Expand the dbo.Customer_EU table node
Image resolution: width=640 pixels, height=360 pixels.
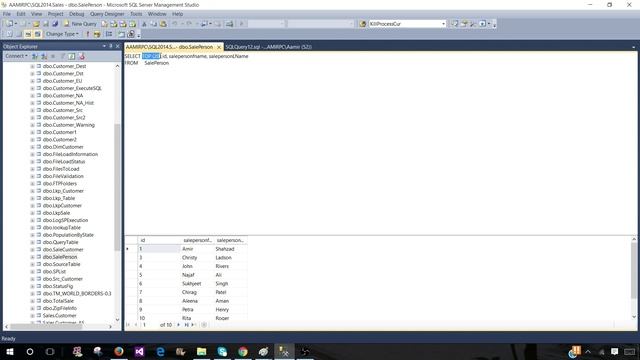32,81
